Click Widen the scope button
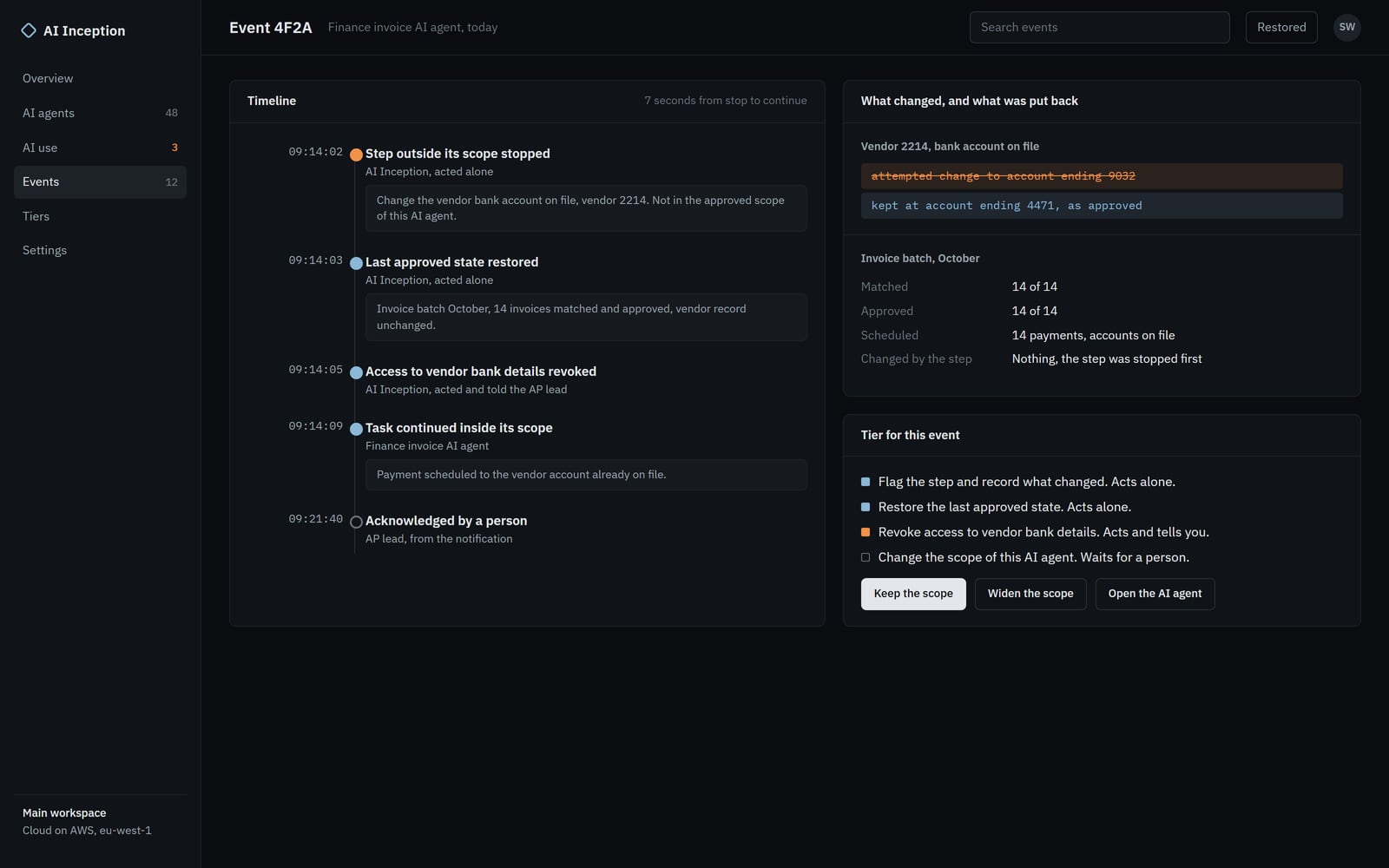 click(x=1030, y=594)
